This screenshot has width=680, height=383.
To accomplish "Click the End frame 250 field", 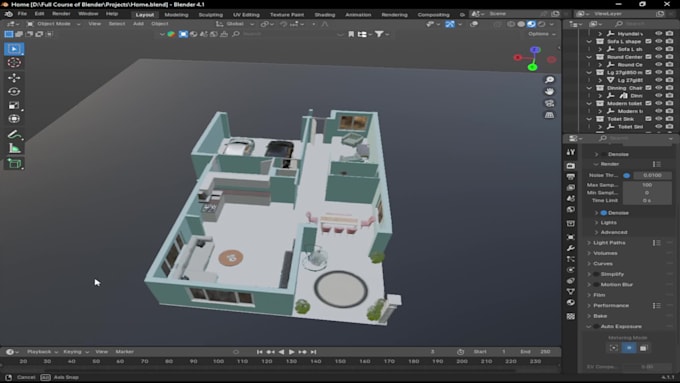I will click(x=536, y=352).
